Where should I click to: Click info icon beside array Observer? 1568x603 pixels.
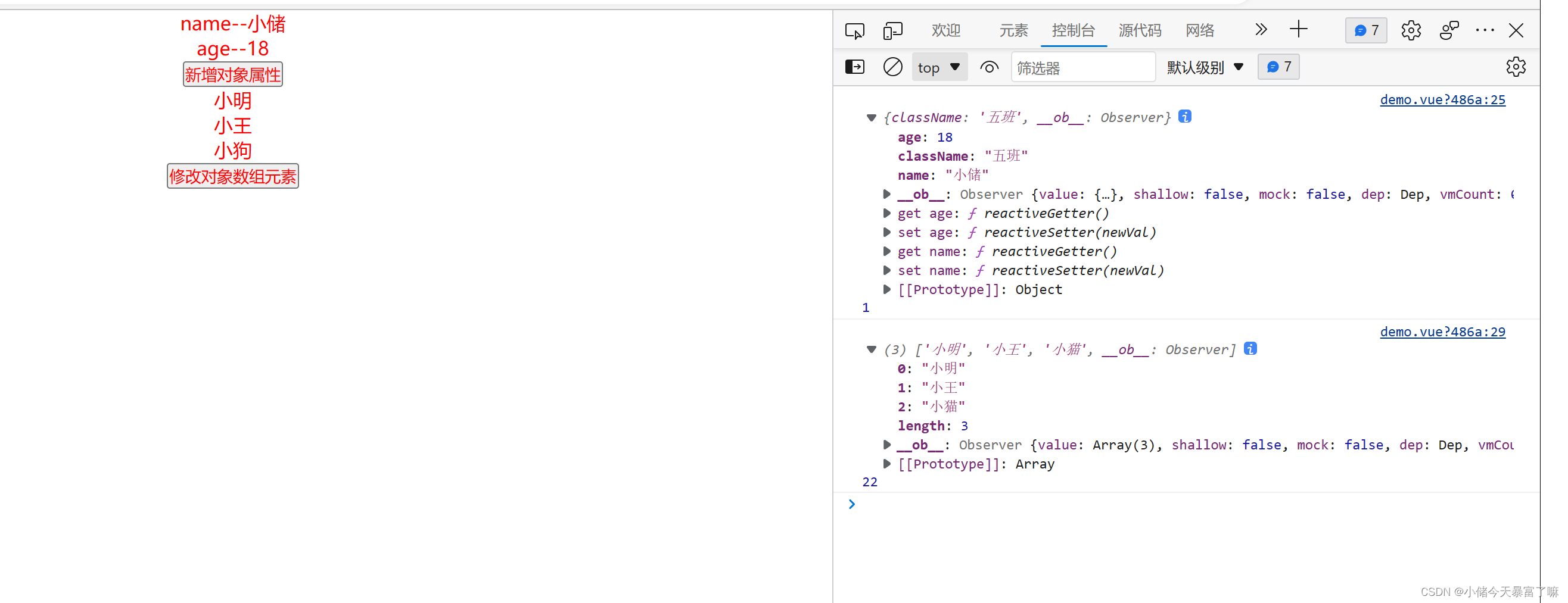click(1250, 349)
